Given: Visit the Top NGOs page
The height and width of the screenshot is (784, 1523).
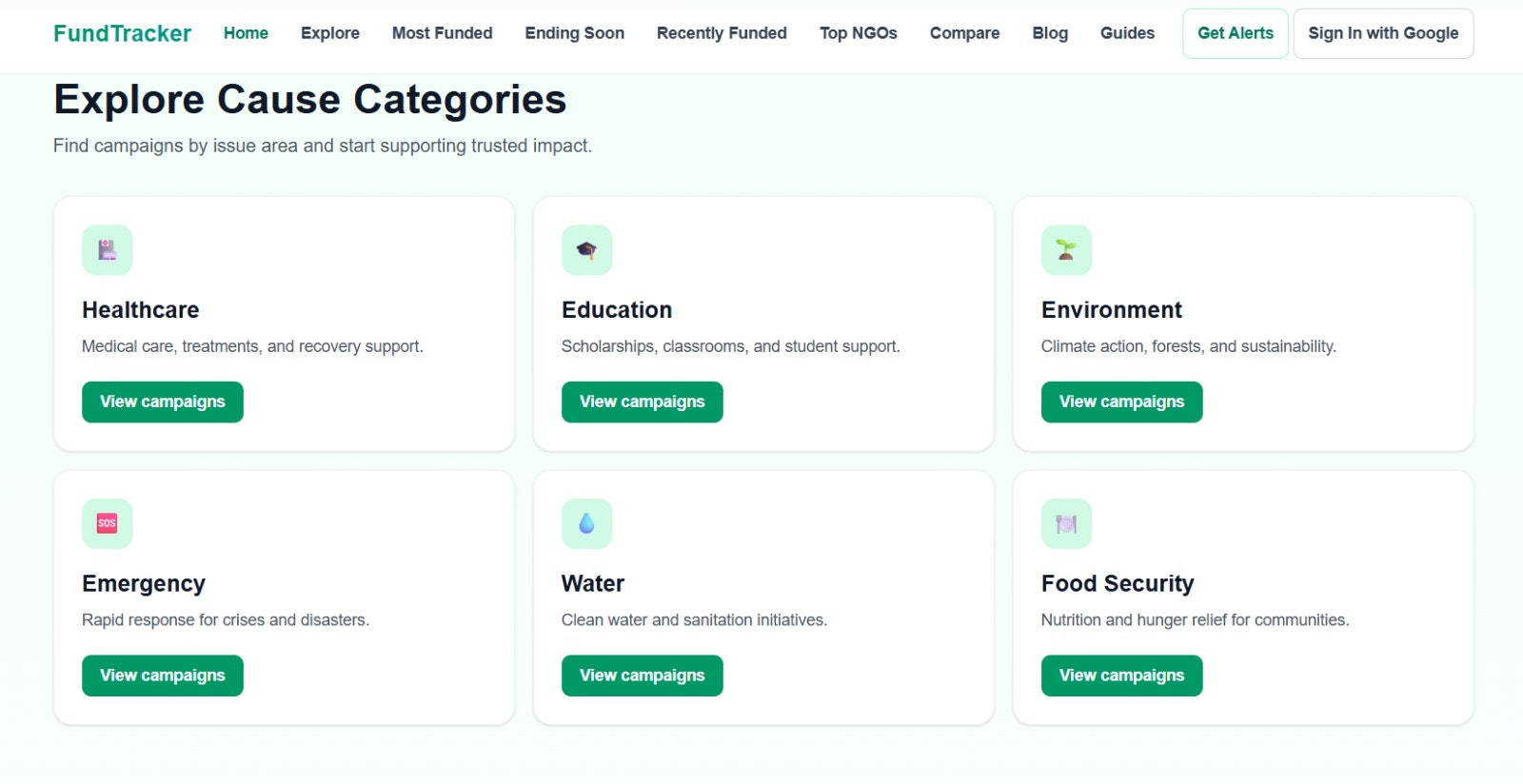Looking at the screenshot, I should [x=858, y=33].
